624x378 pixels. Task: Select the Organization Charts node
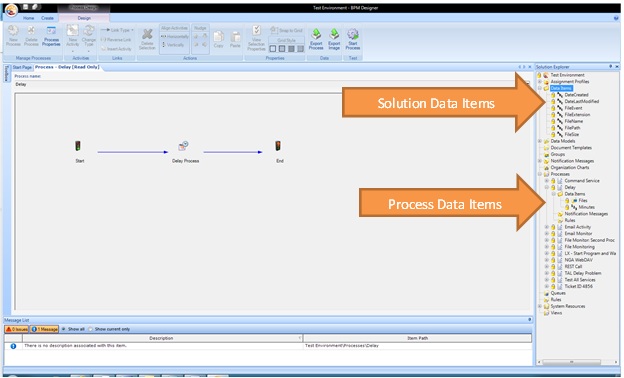coord(569,168)
